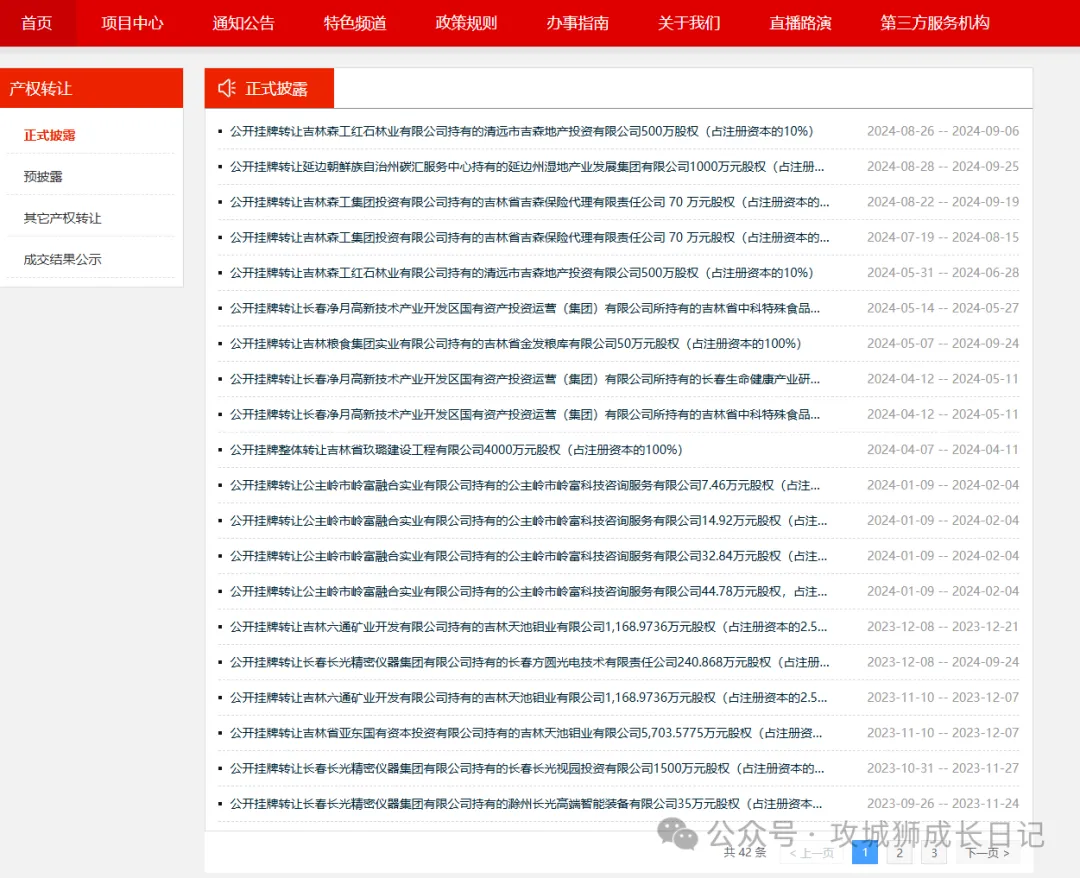Open the 吉林省金发粮库 50万元股权 listing
Screen dimensions: 1080x878
click(x=515, y=344)
